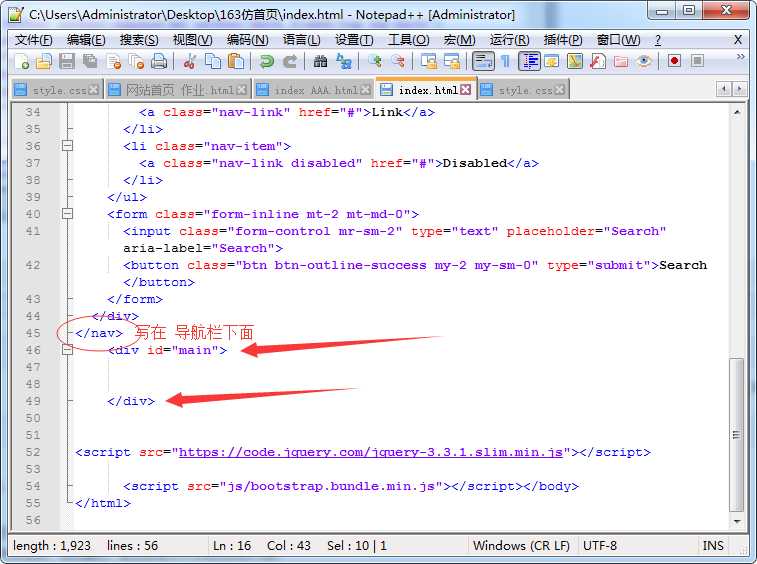Open the Replace dialog icon
The height and width of the screenshot is (564, 757).
(344, 62)
